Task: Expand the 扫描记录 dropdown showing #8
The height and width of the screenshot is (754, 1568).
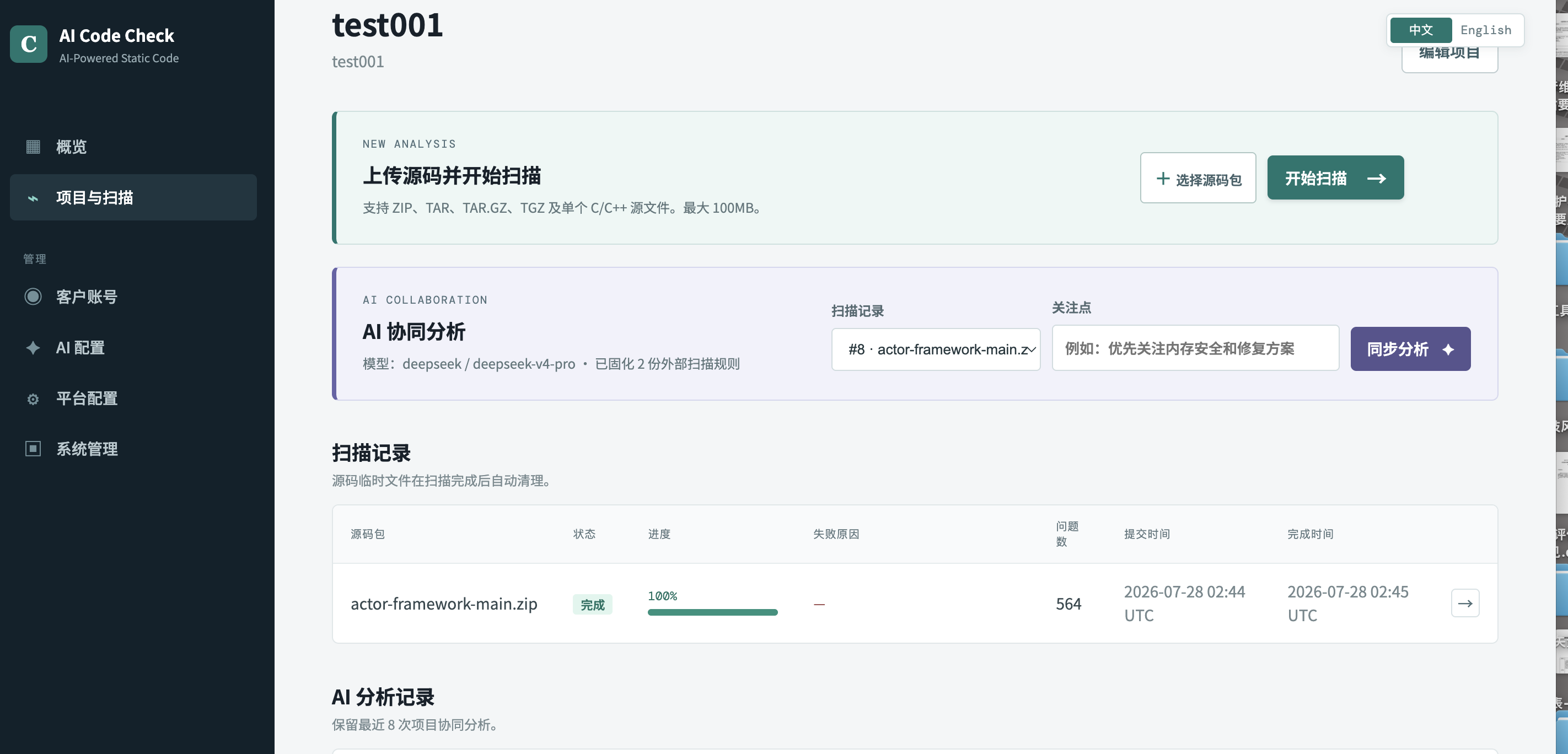Action: pyautogui.click(x=936, y=349)
